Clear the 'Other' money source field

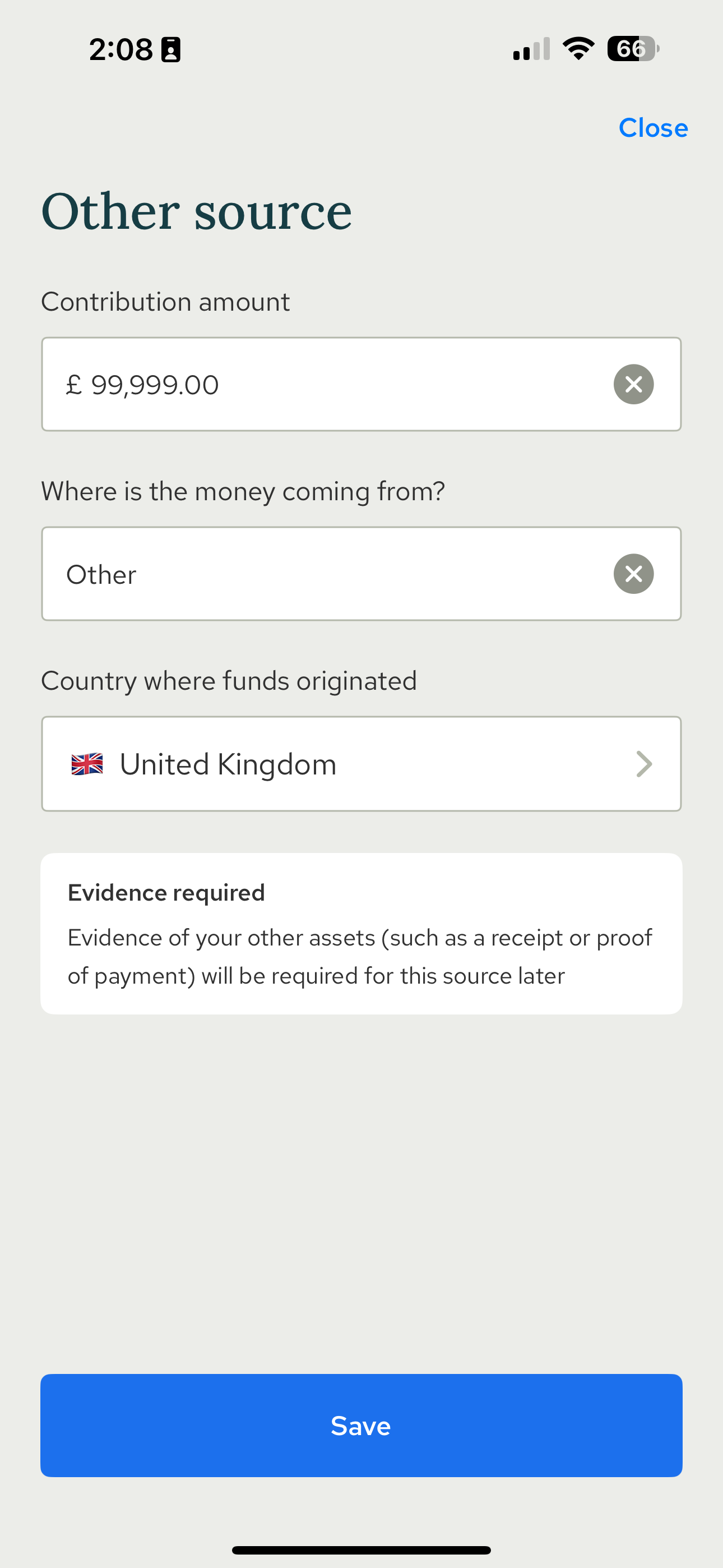click(x=633, y=574)
